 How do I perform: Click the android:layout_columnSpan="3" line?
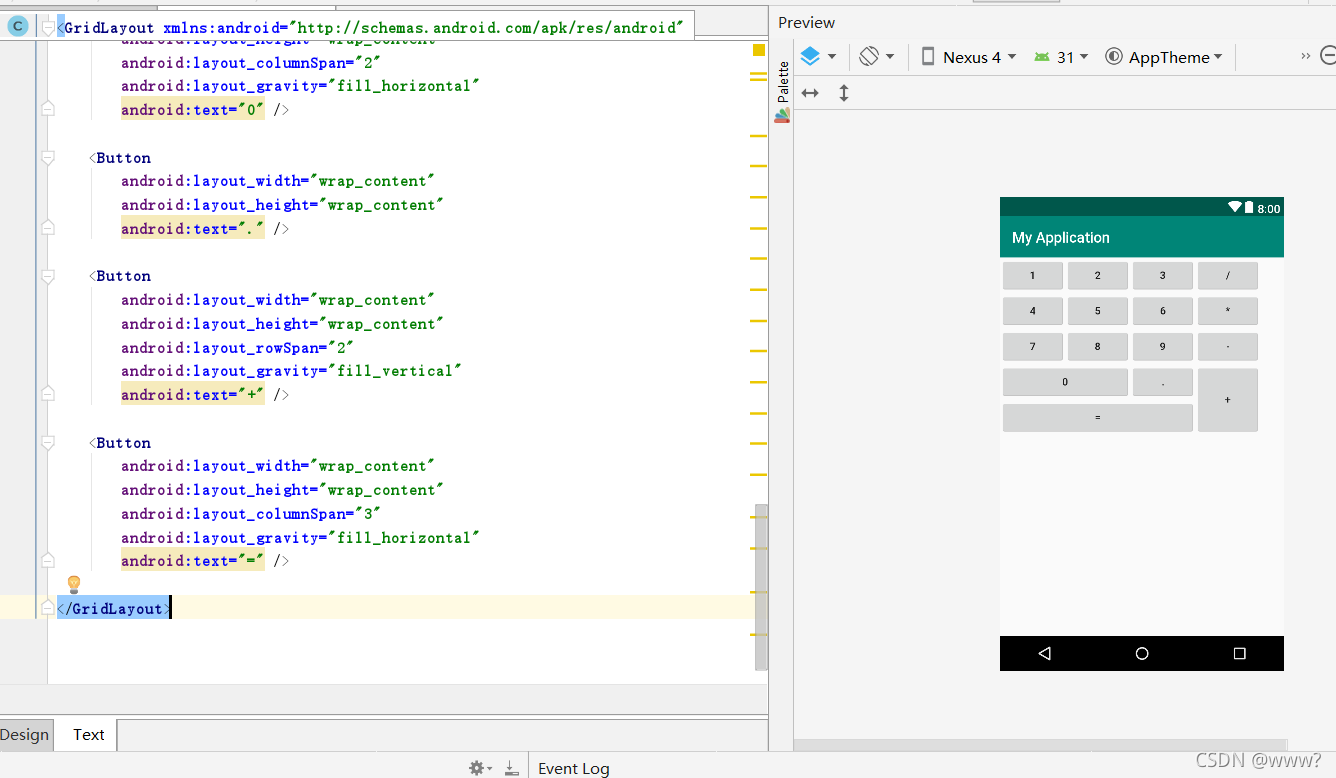click(x=251, y=514)
